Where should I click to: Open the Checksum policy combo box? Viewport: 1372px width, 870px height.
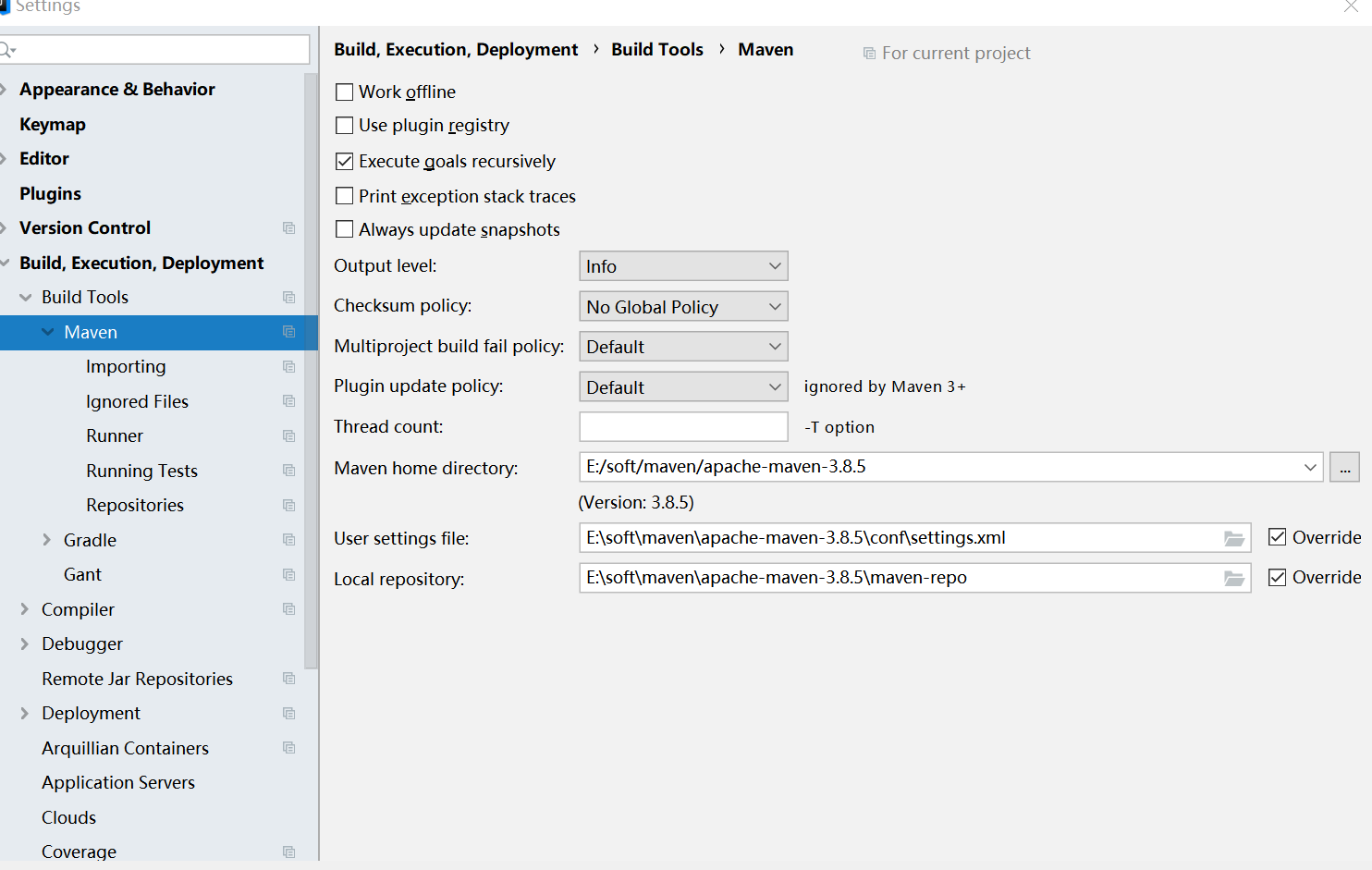(x=683, y=307)
